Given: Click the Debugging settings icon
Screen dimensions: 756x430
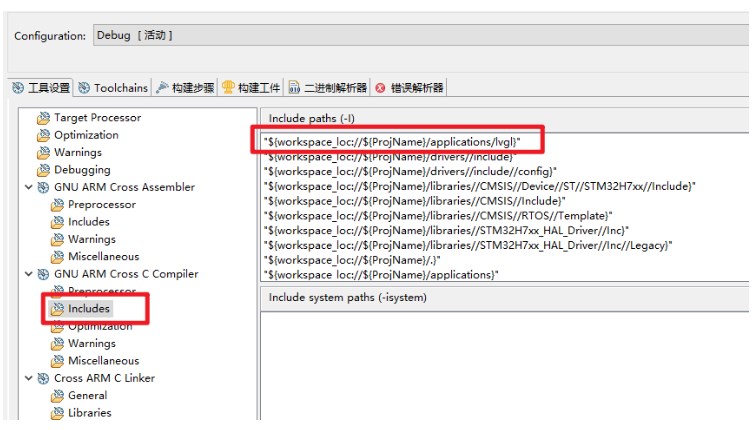Looking at the screenshot, I should 43,170.
